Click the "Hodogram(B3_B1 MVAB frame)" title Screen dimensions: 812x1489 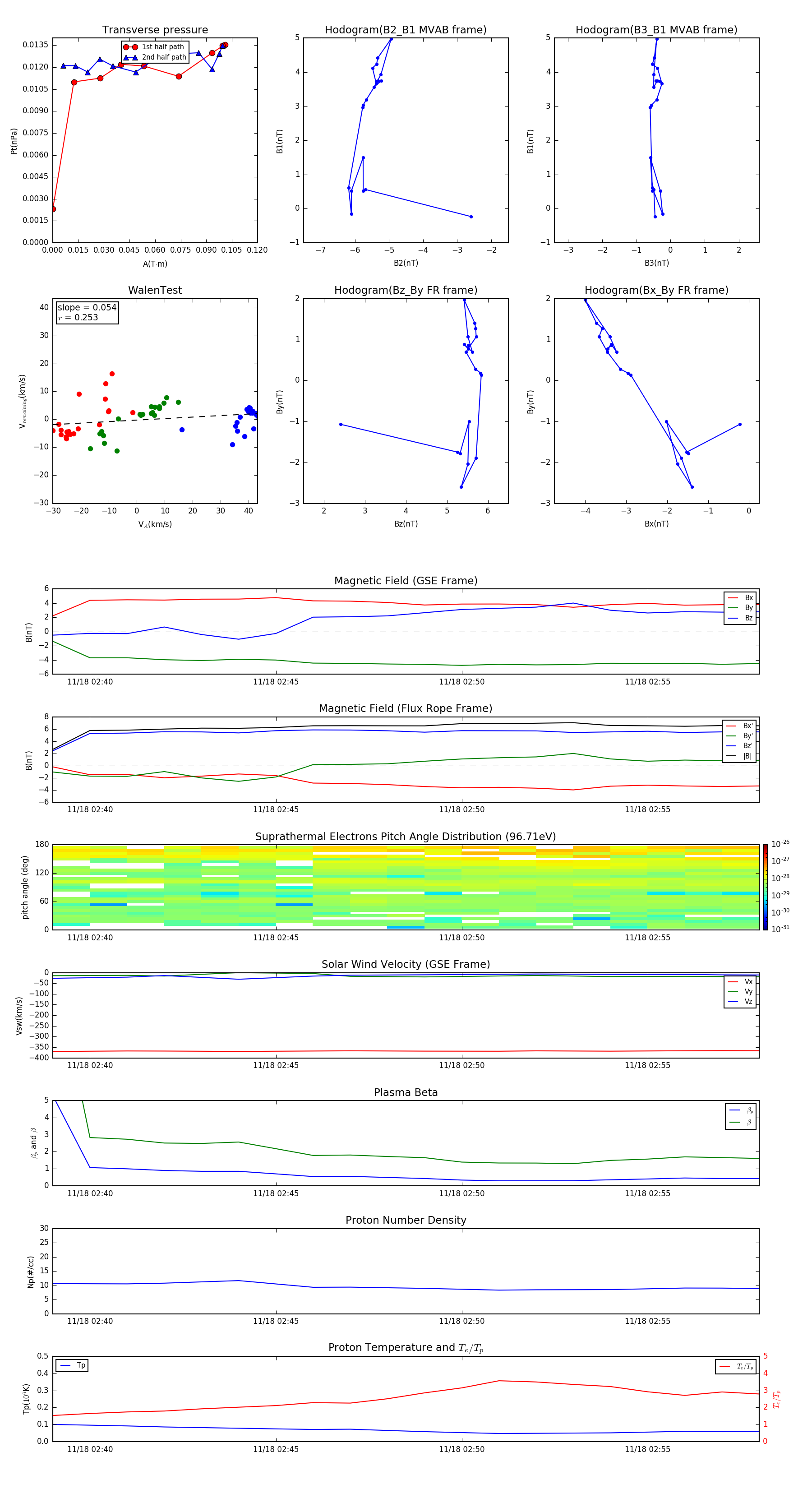656,30
